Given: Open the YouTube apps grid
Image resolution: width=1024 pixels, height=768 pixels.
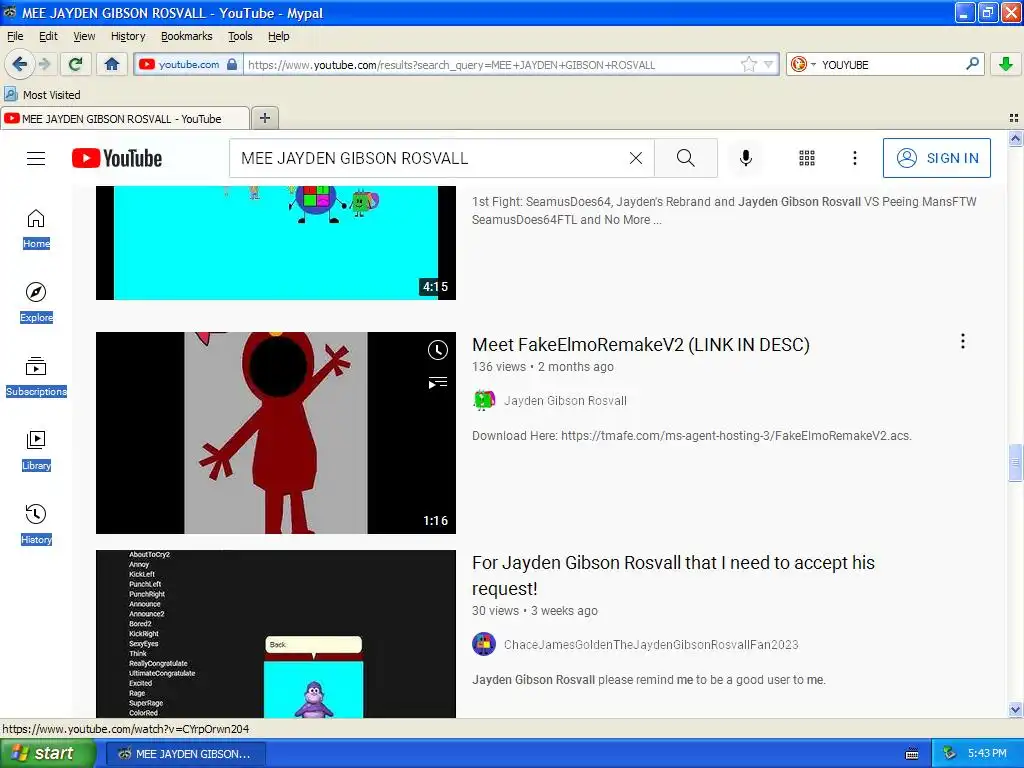Looking at the screenshot, I should (807, 158).
